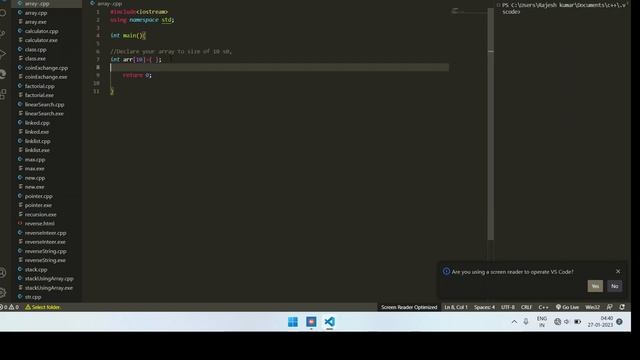Screen dimensions: 640x360
Task: Answer Yes to the screen reader prompt
Action: pyautogui.click(x=595, y=286)
